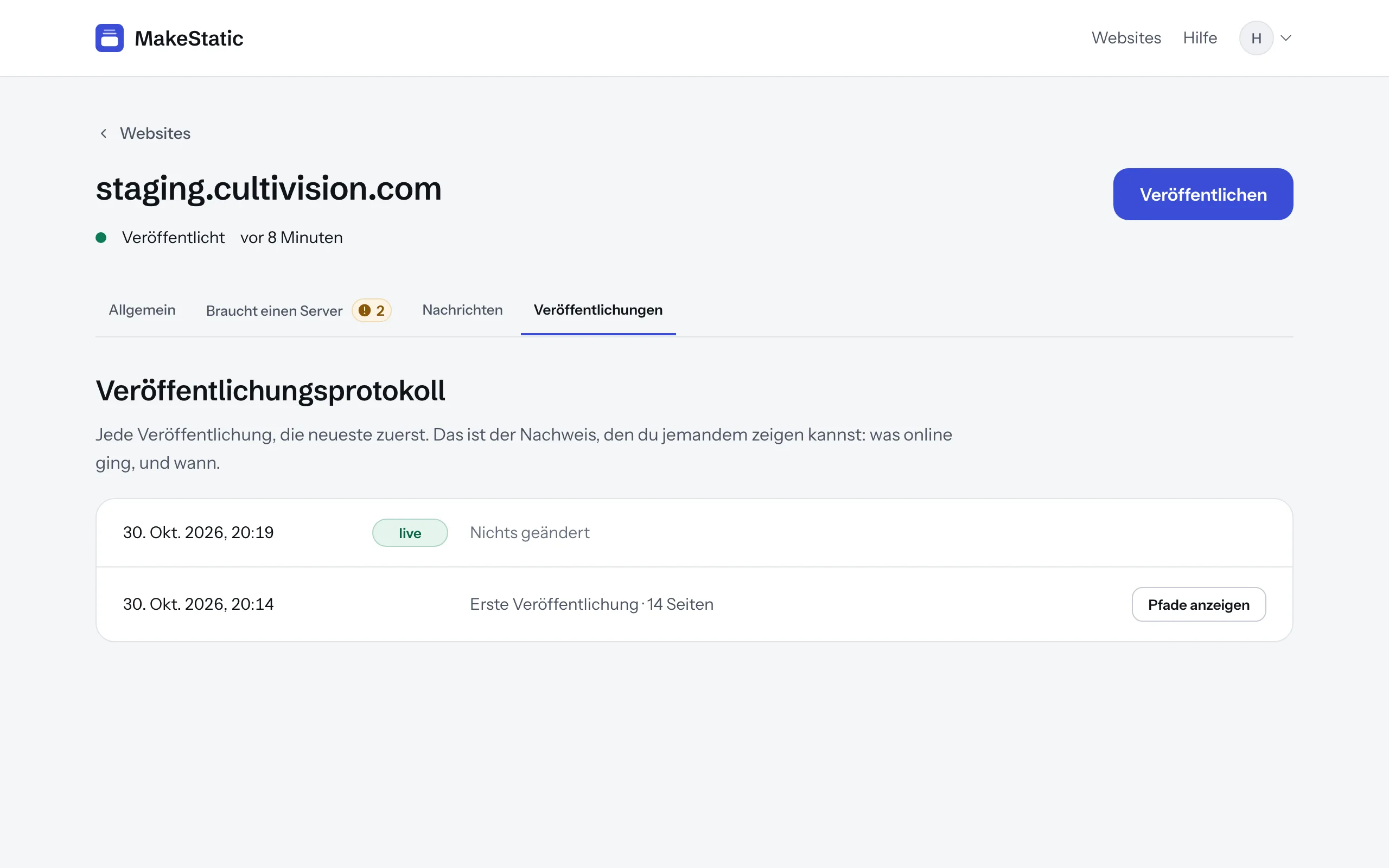
Task: Click the vor 8 Minuten timestamp
Action: (291, 238)
